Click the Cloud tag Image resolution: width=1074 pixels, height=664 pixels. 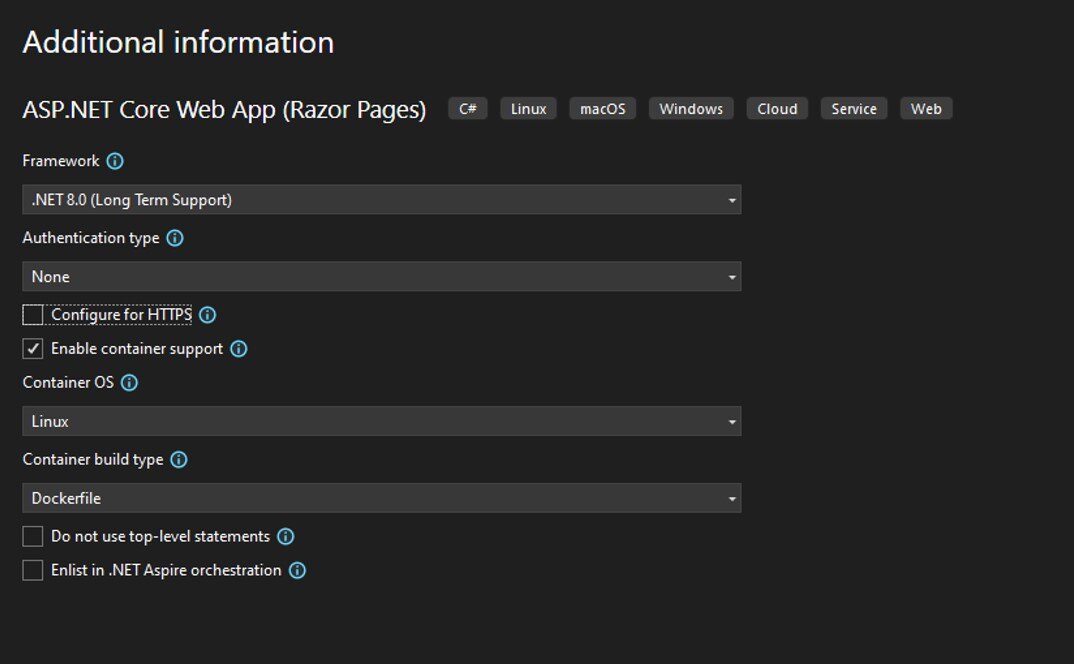777,108
